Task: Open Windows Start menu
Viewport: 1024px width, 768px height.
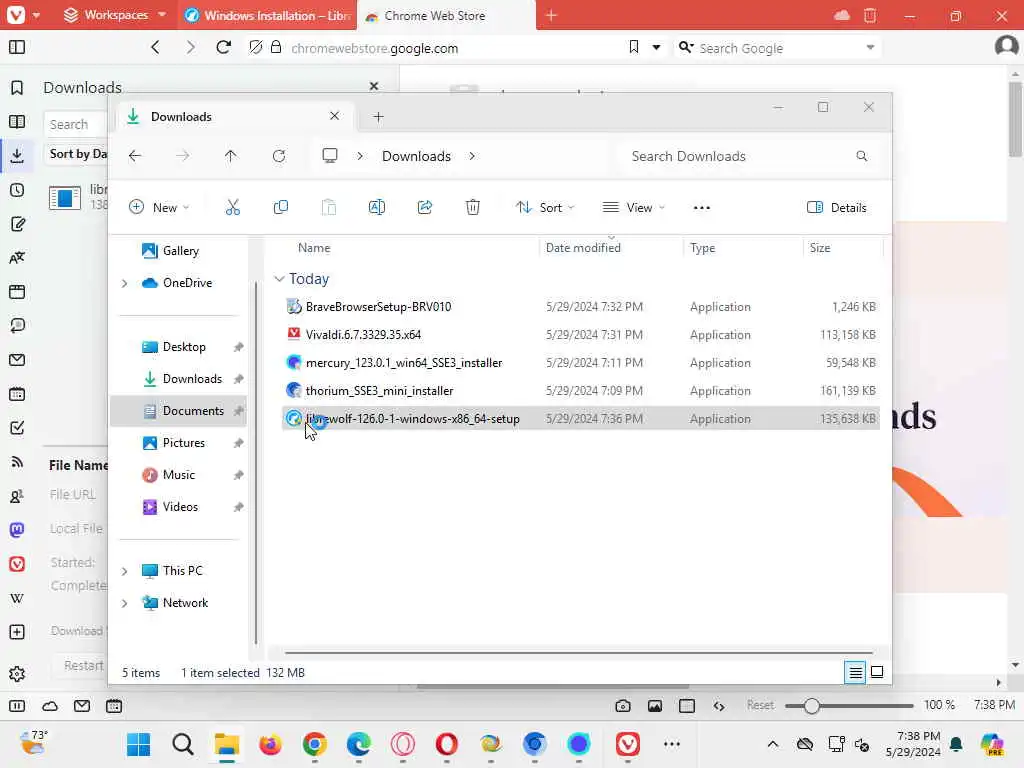Action: 138,744
